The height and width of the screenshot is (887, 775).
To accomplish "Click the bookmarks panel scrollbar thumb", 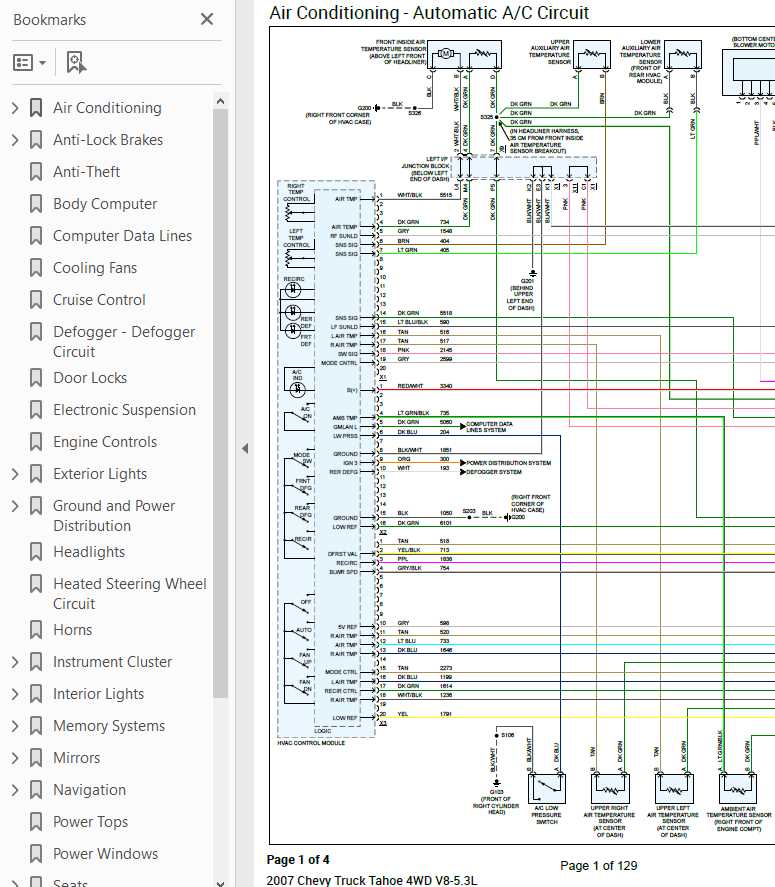I will click(x=221, y=404).
